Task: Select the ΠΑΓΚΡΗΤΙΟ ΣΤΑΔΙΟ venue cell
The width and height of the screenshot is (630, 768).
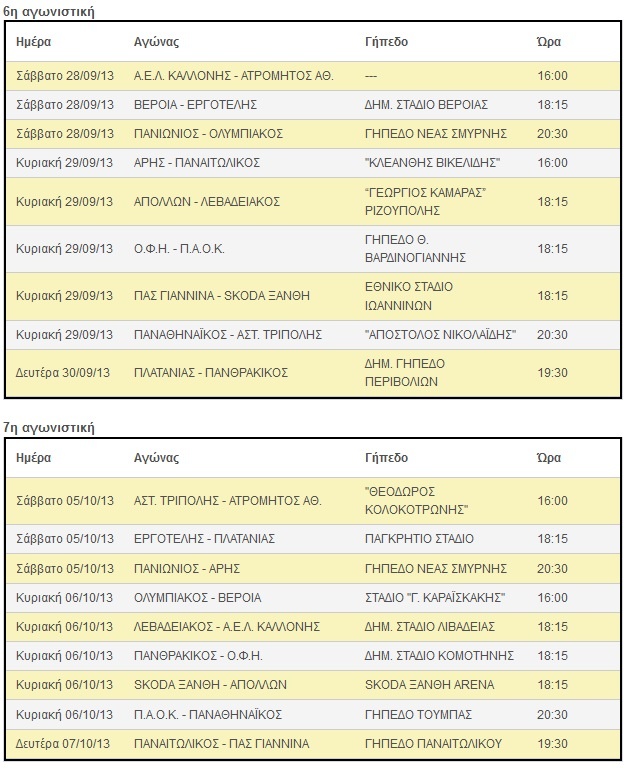Action: coord(419,539)
